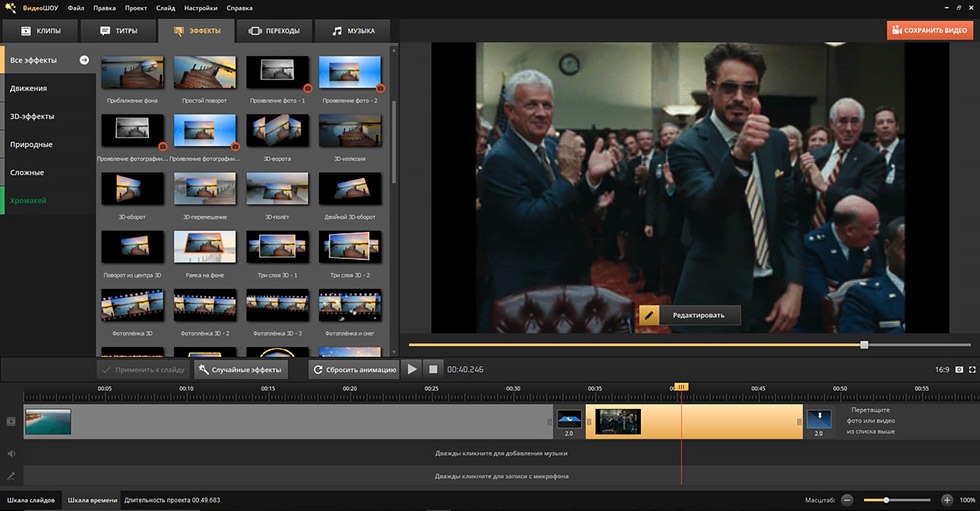Select the Фотоплёнка 3D effect
The height and width of the screenshot is (511, 980).
(132, 305)
